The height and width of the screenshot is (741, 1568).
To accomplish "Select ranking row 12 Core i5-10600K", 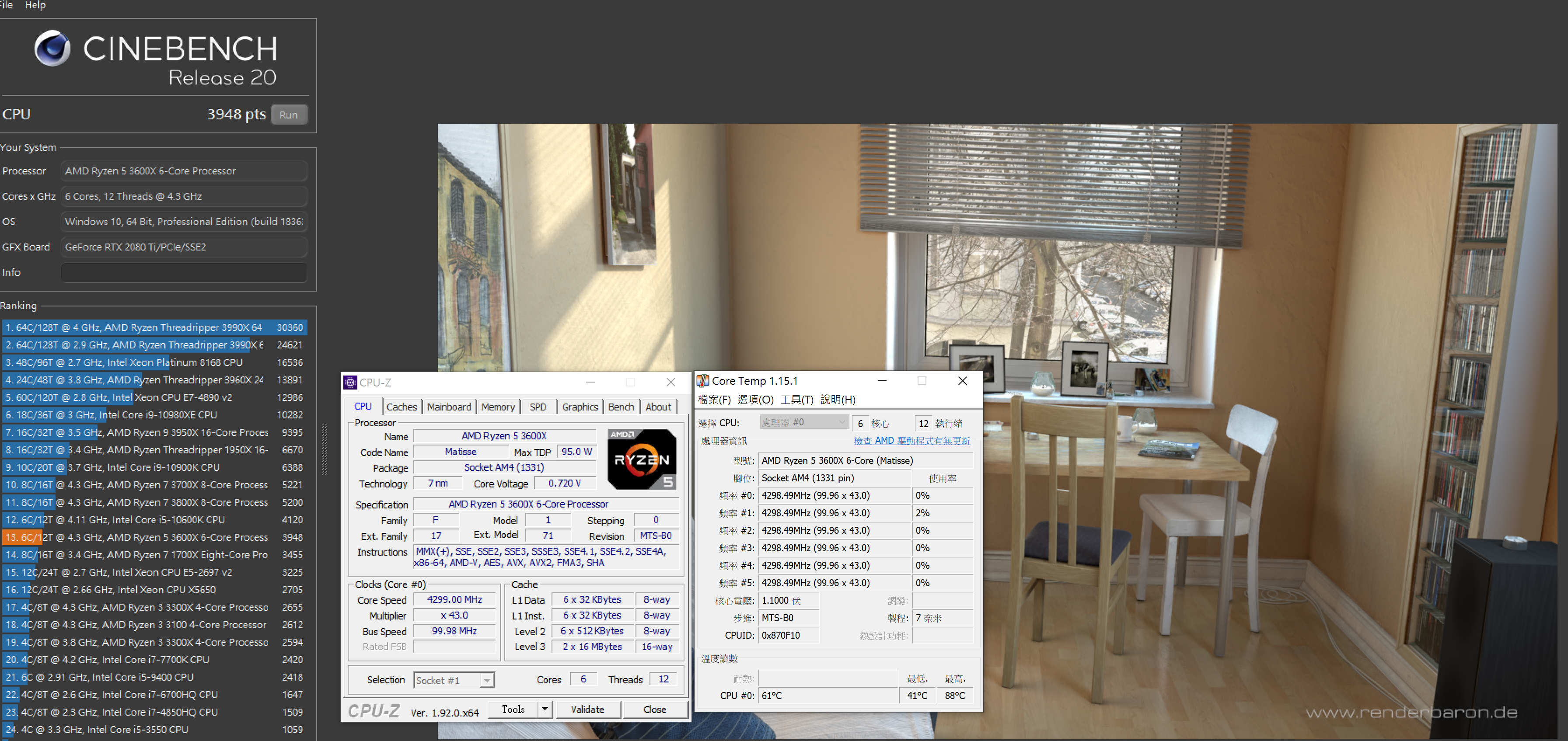I will [154, 520].
